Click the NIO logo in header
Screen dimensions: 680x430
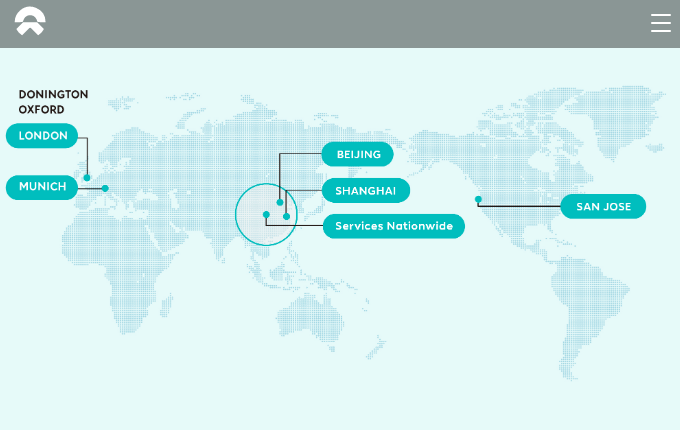pyautogui.click(x=30, y=21)
